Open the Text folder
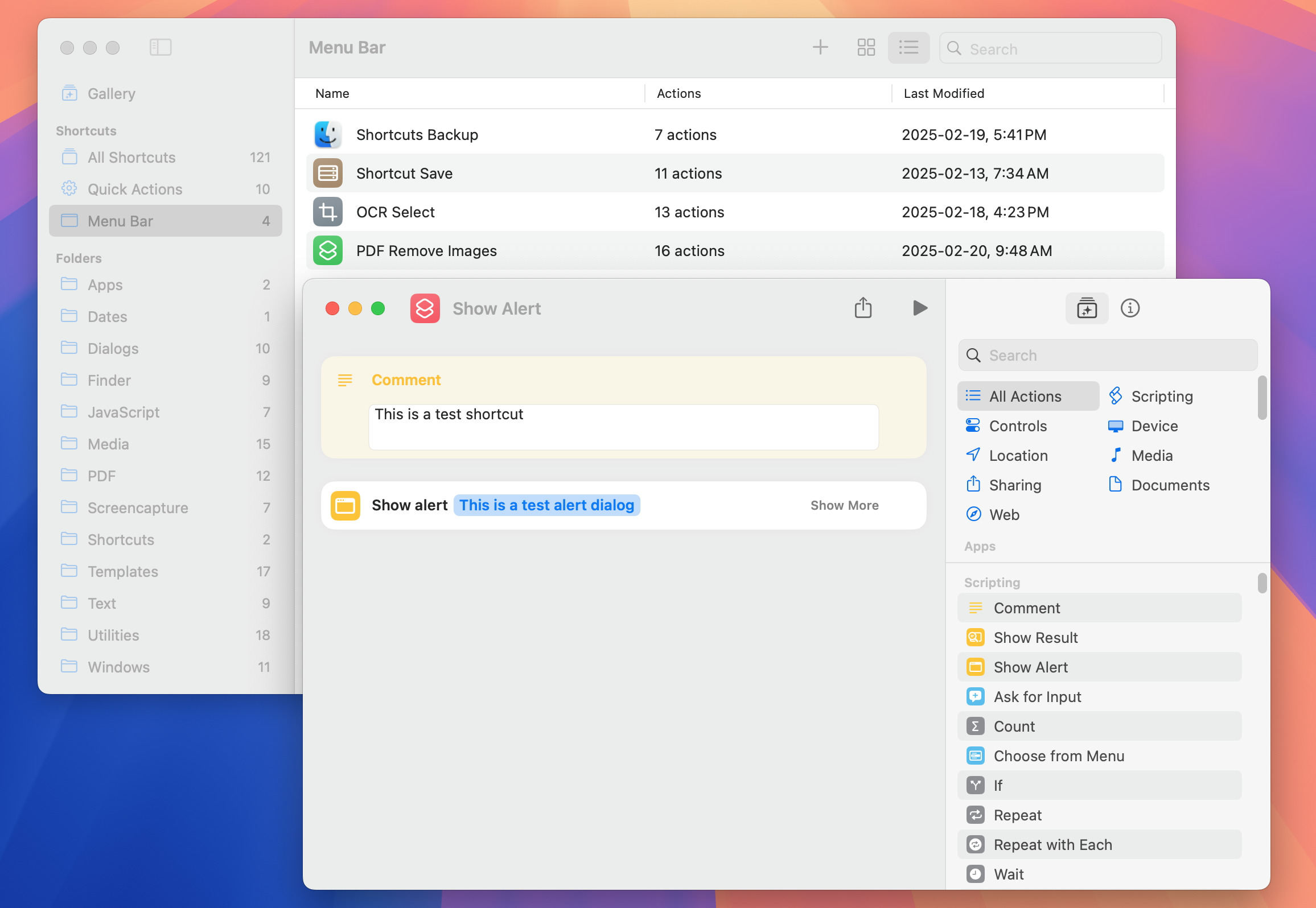1316x908 pixels. [x=165, y=603]
